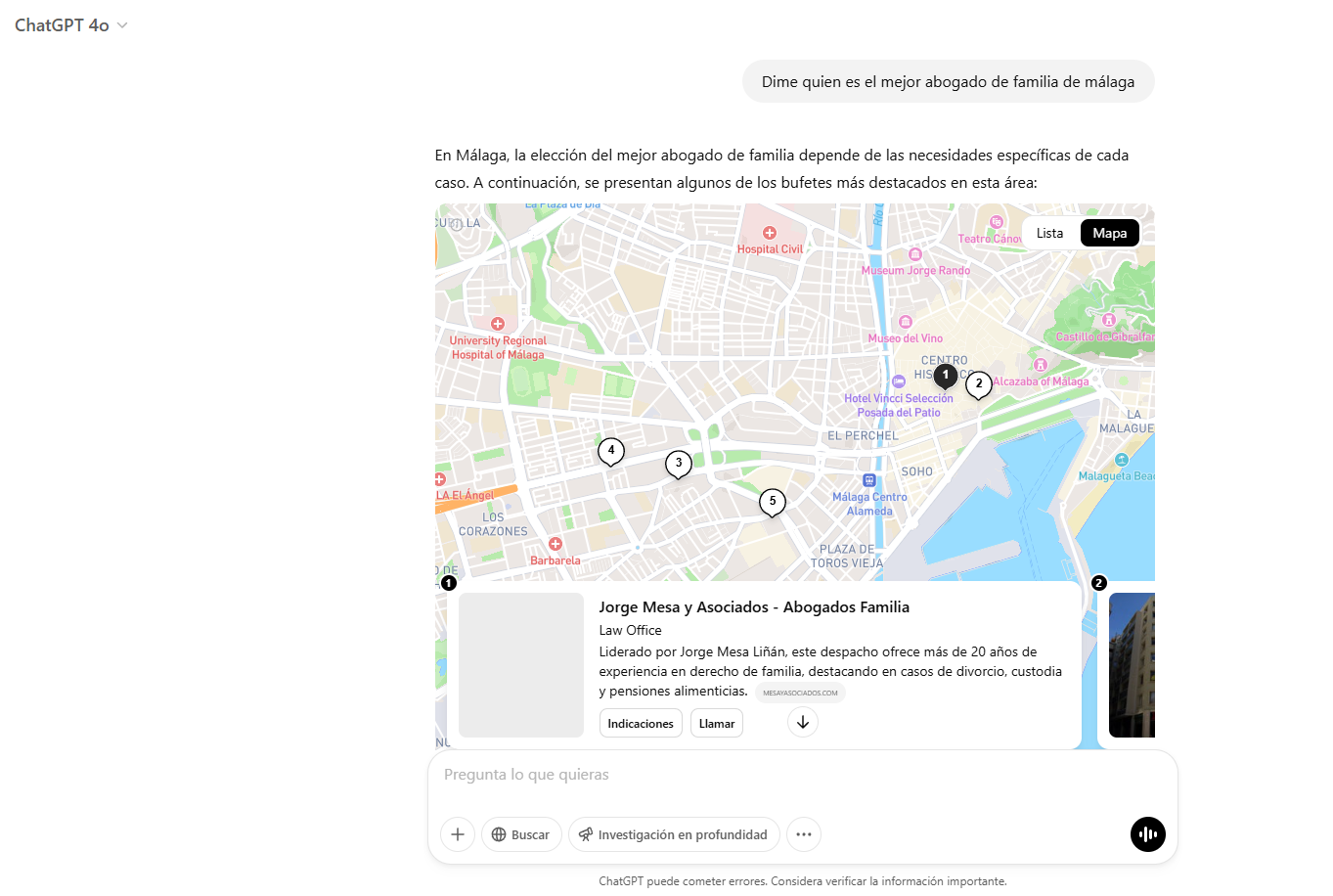Click the Indicaciones button
Screen dimensions: 1333x896
[641, 724]
